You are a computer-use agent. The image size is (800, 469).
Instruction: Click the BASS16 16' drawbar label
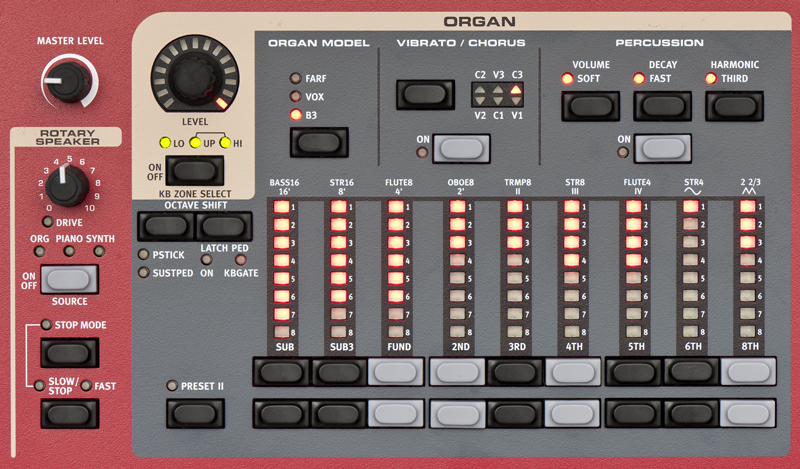pos(284,187)
